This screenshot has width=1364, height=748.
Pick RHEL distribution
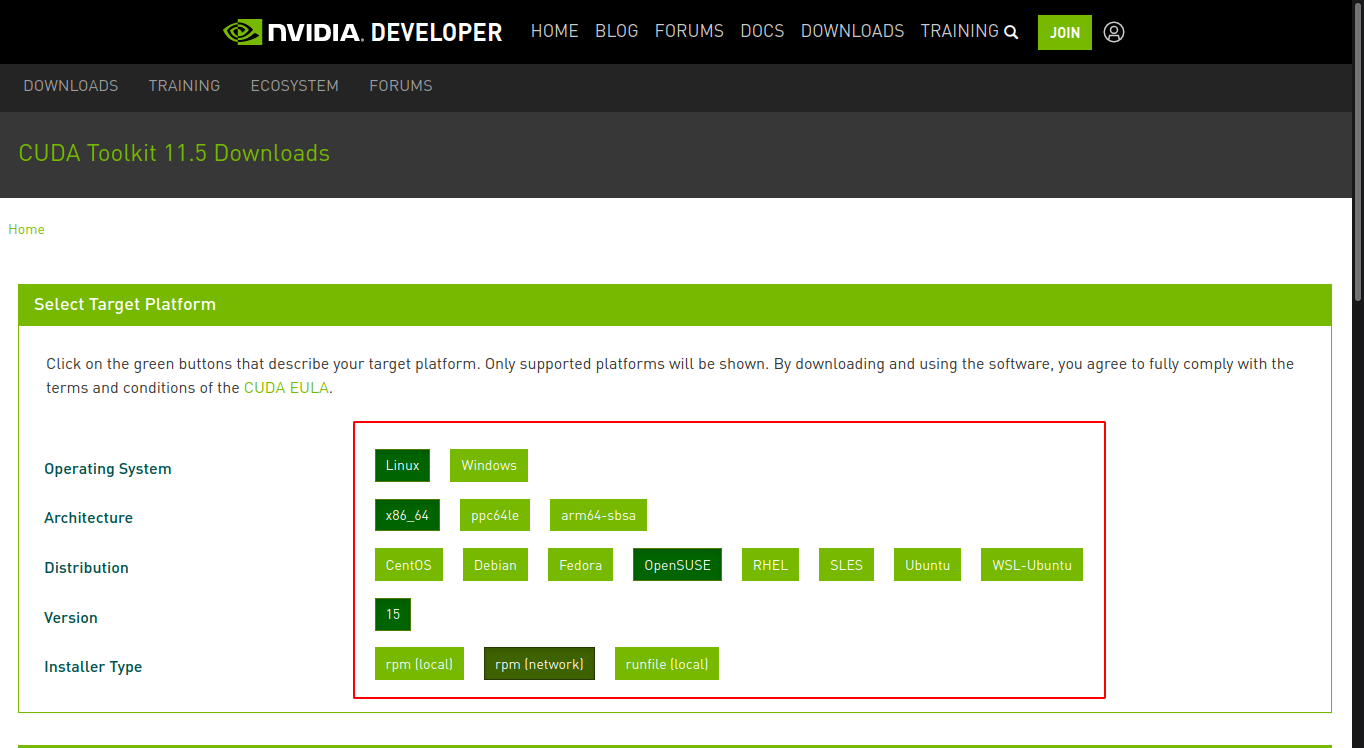pyautogui.click(x=770, y=565)
